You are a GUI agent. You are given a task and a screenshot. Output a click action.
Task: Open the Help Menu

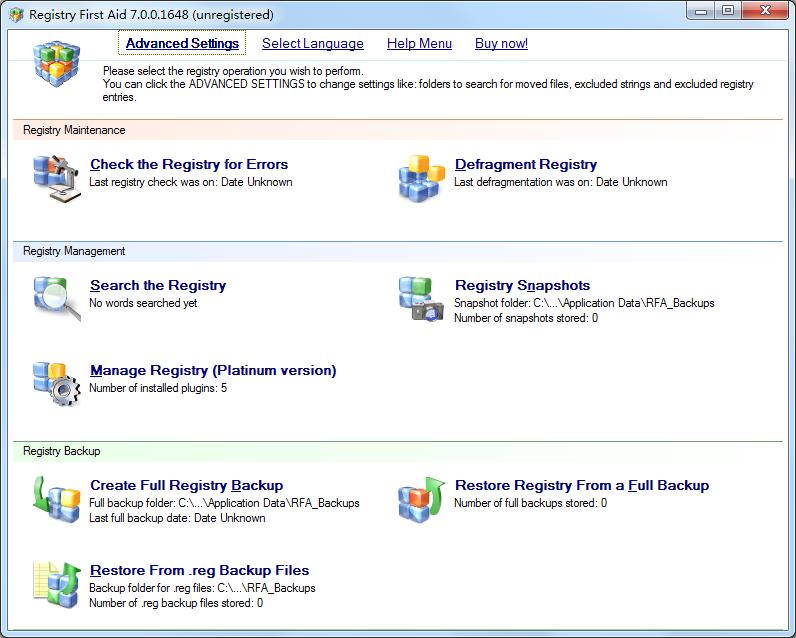[x=419, y=43]
